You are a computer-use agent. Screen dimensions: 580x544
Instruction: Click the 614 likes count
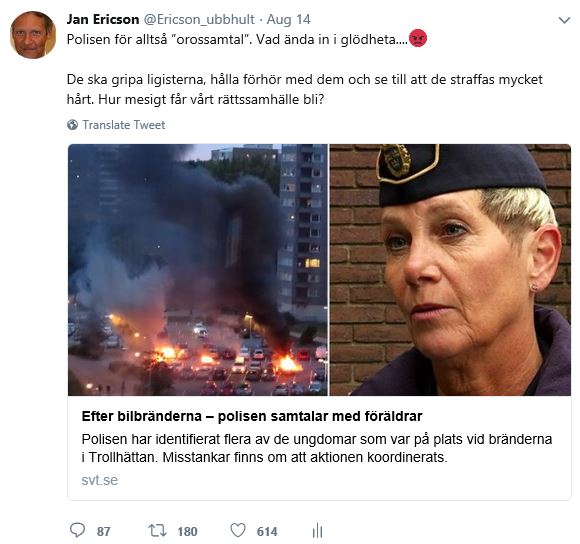point(267,531)
